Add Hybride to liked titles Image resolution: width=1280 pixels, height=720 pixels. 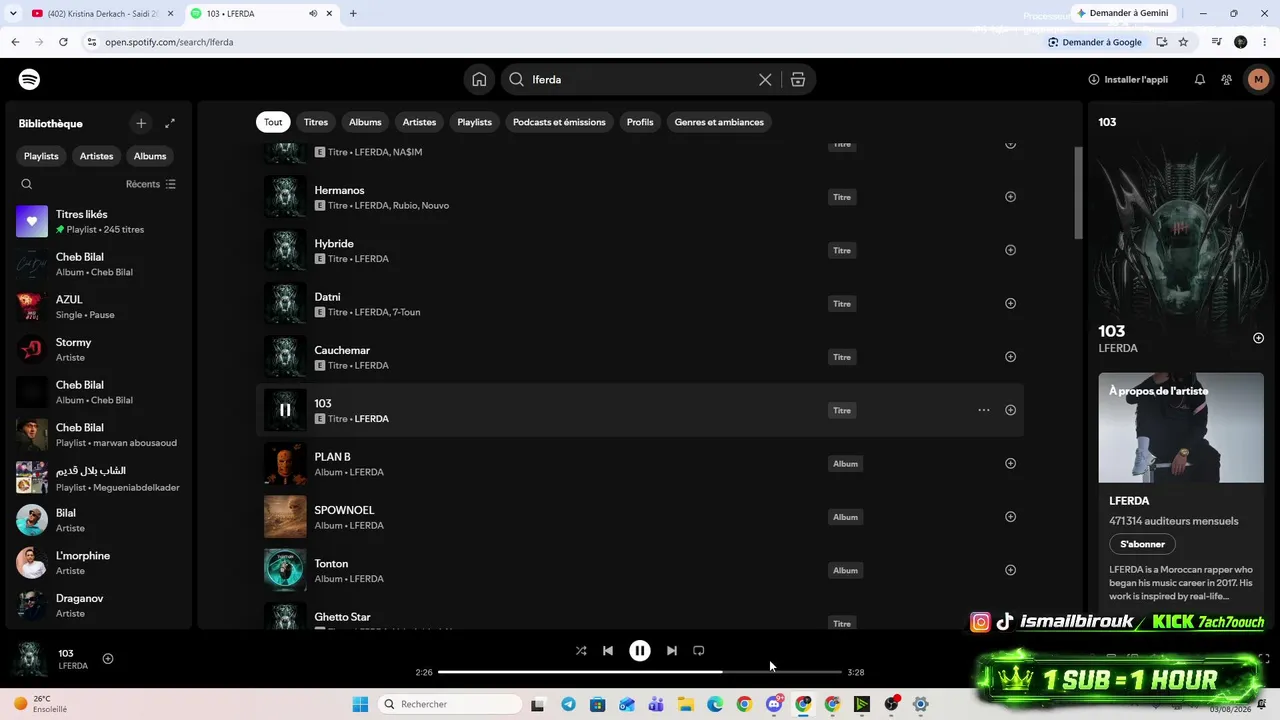(x=1010, y=250)
